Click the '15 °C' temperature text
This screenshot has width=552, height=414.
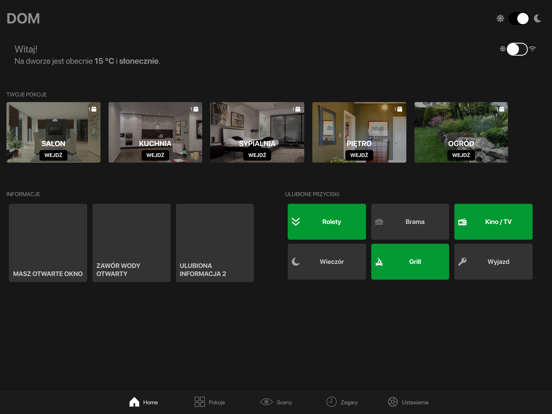pyautogui.click(x=104, y=61)
